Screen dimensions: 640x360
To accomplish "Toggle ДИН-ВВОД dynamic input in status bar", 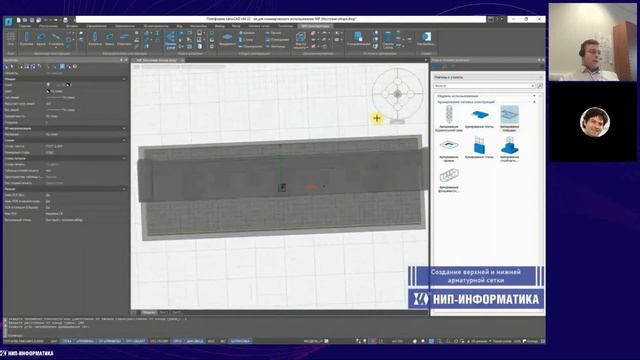I will [x=195, y=341].
